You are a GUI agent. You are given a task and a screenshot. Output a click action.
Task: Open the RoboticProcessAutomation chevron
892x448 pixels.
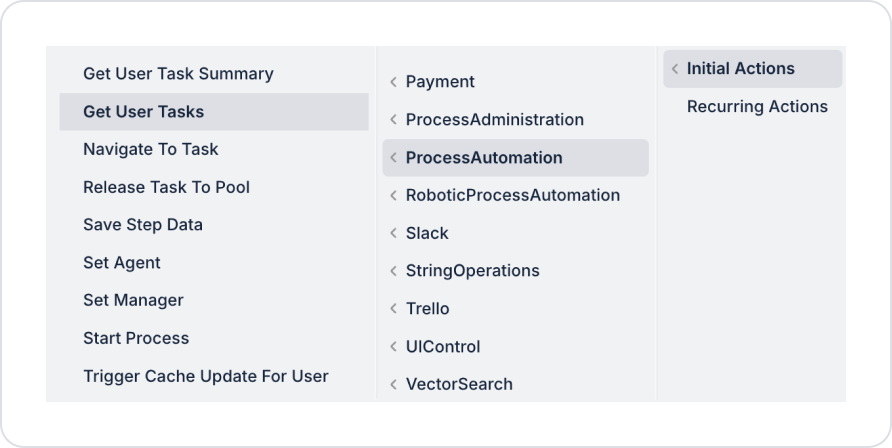pos(394,196)
